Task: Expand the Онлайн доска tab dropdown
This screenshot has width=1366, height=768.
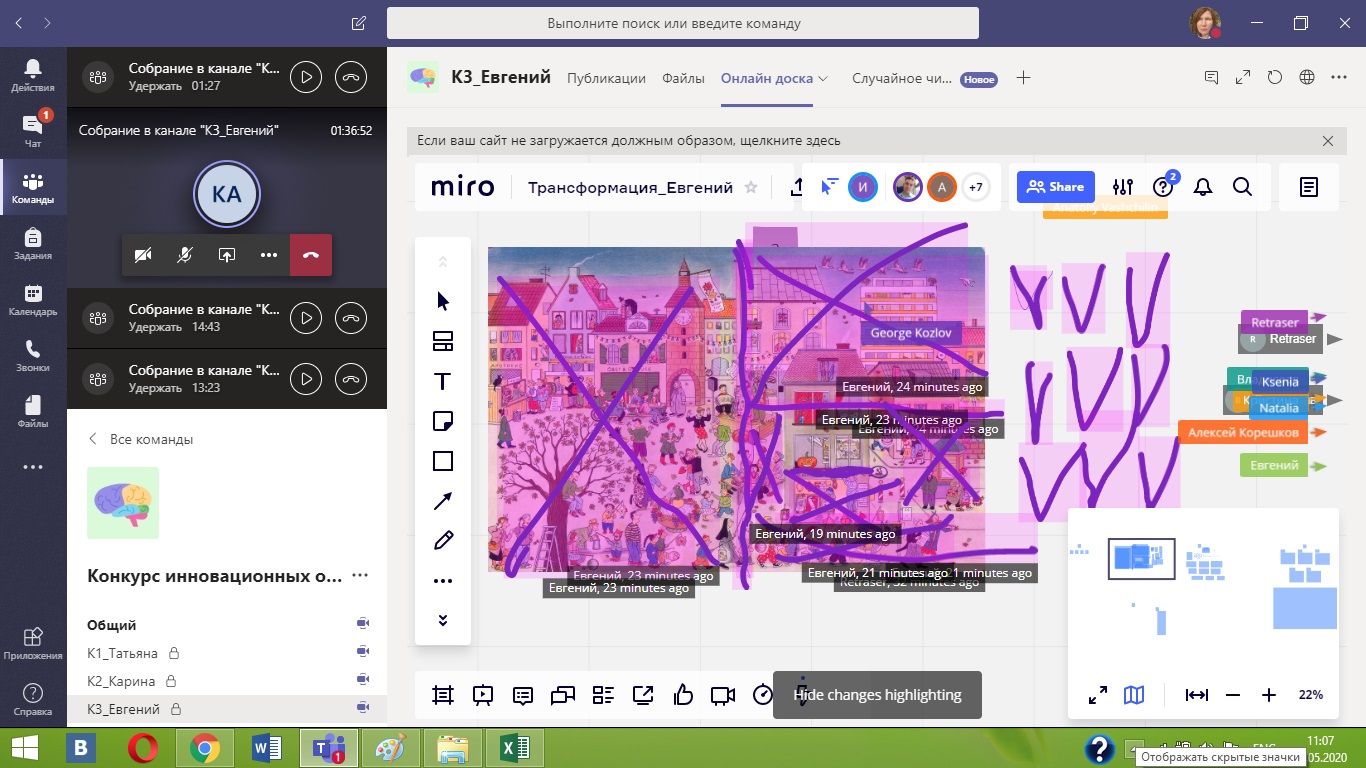Action: pyautogui.click(x=823, y=78)
